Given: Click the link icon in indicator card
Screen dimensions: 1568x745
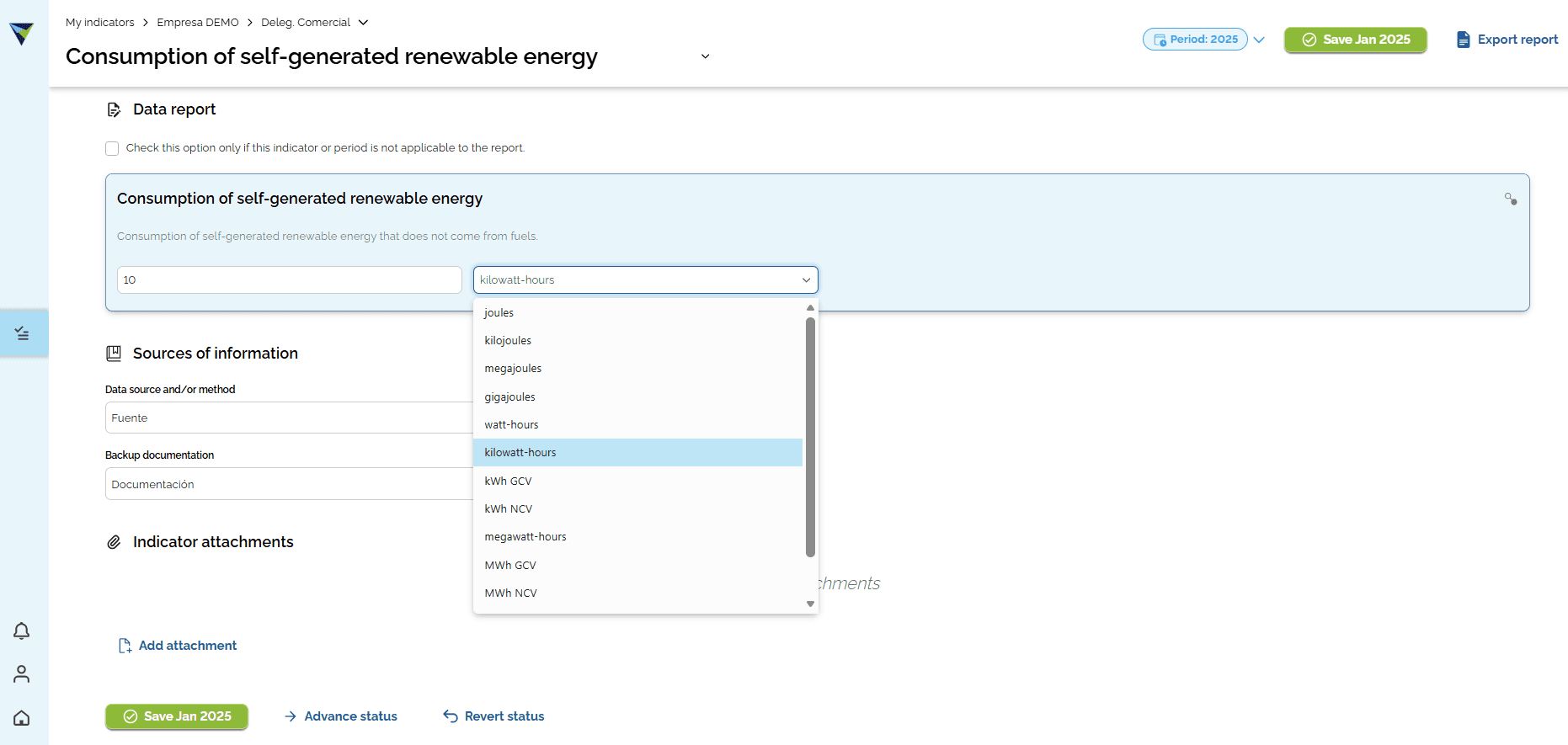Looking at the screenshot, I should [x=1511, y=199].
